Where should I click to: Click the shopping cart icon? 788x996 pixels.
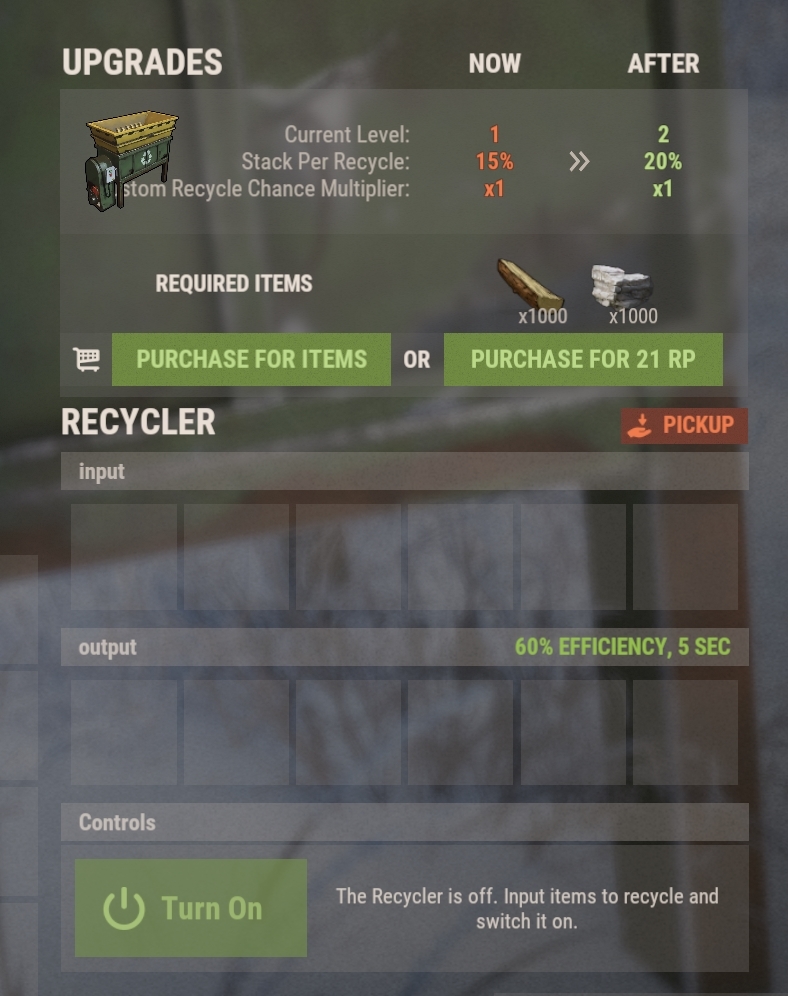coord(86,360)
